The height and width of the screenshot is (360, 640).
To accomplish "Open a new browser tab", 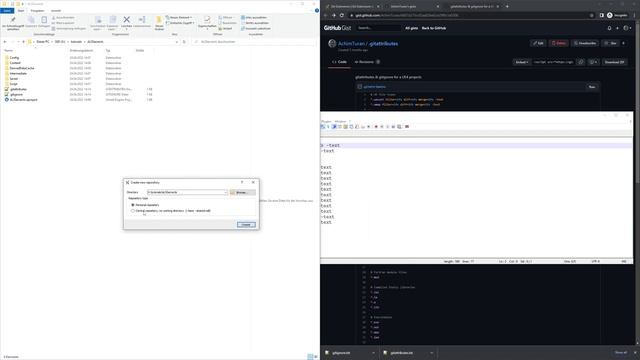I will click(x=507, y=7).
